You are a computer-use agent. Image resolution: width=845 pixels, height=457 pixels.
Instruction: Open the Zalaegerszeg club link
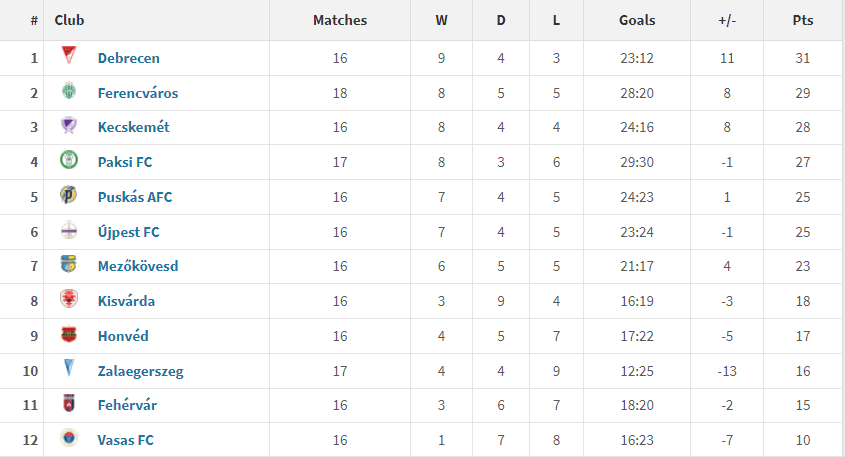[x=141, y=371]
